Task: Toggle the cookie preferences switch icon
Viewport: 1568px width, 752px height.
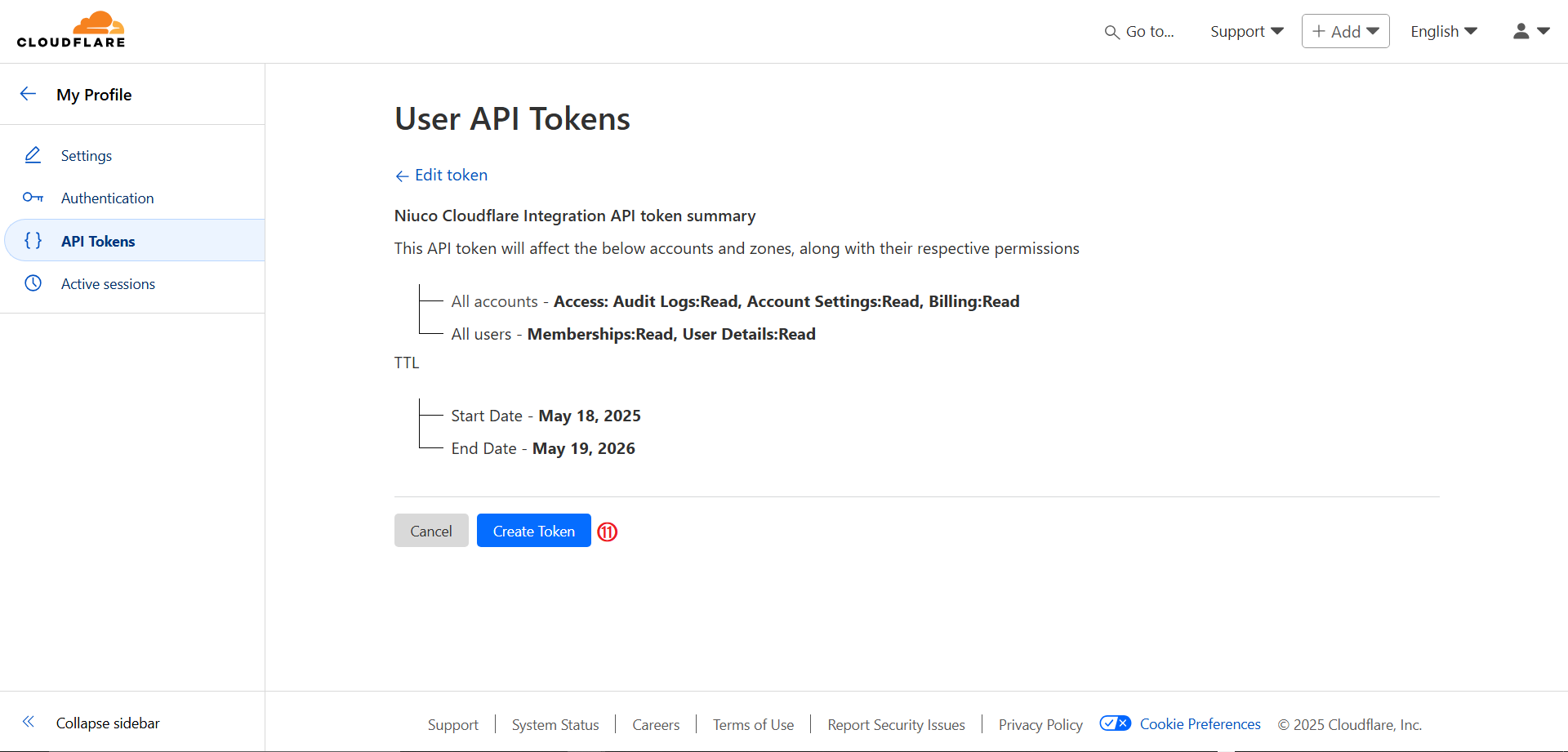Action: pos(1115,723)
